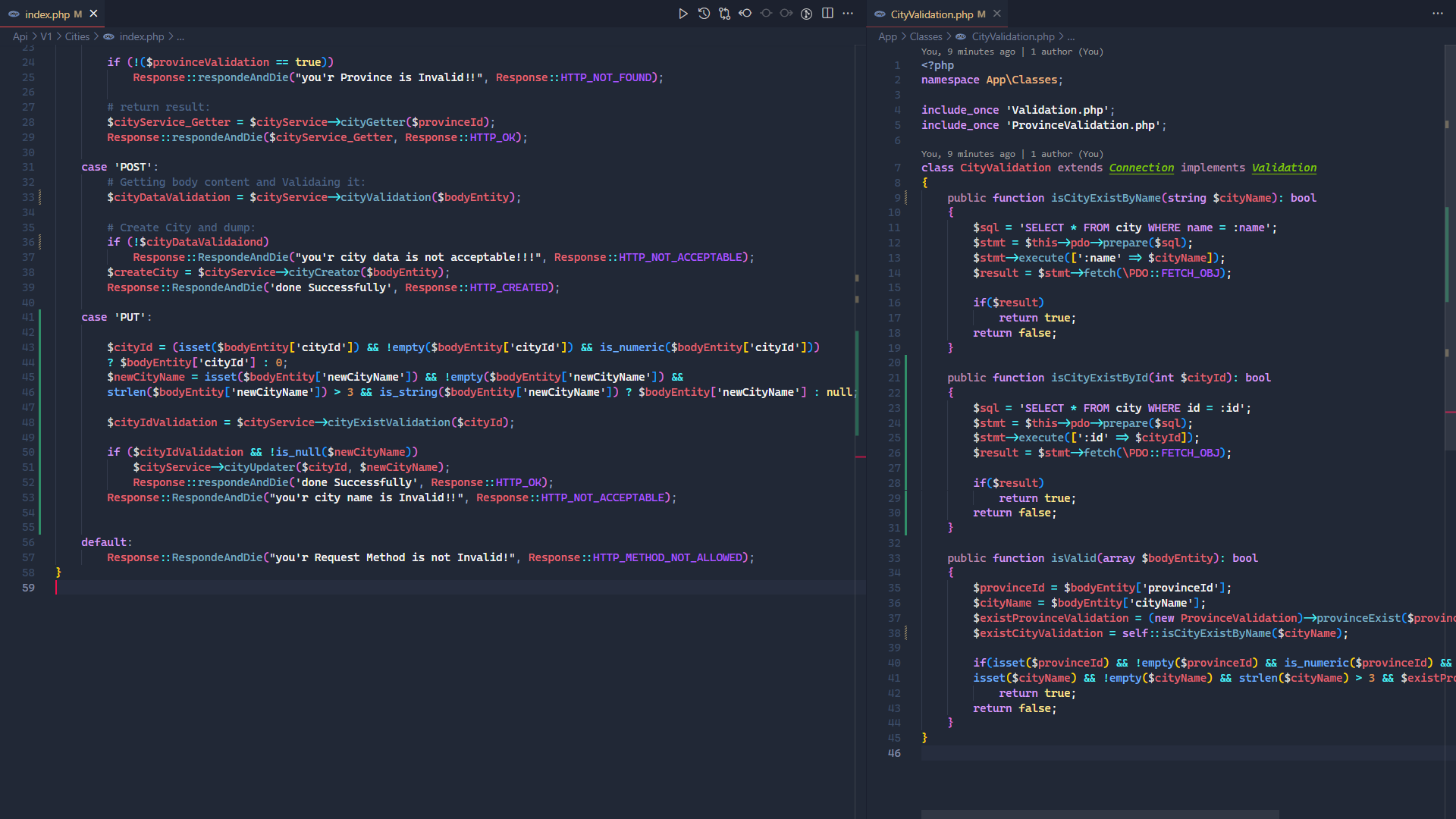
Task: Click isValid function name
Action: (x=1073, y=558)
